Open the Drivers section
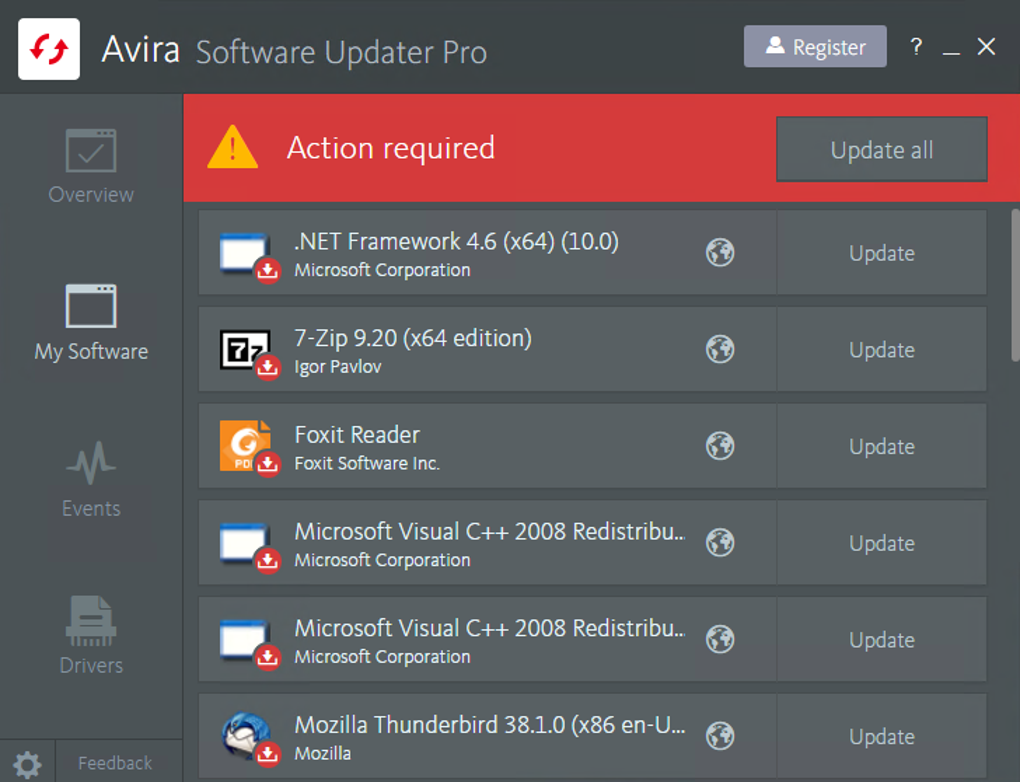 tap(91, 637)
